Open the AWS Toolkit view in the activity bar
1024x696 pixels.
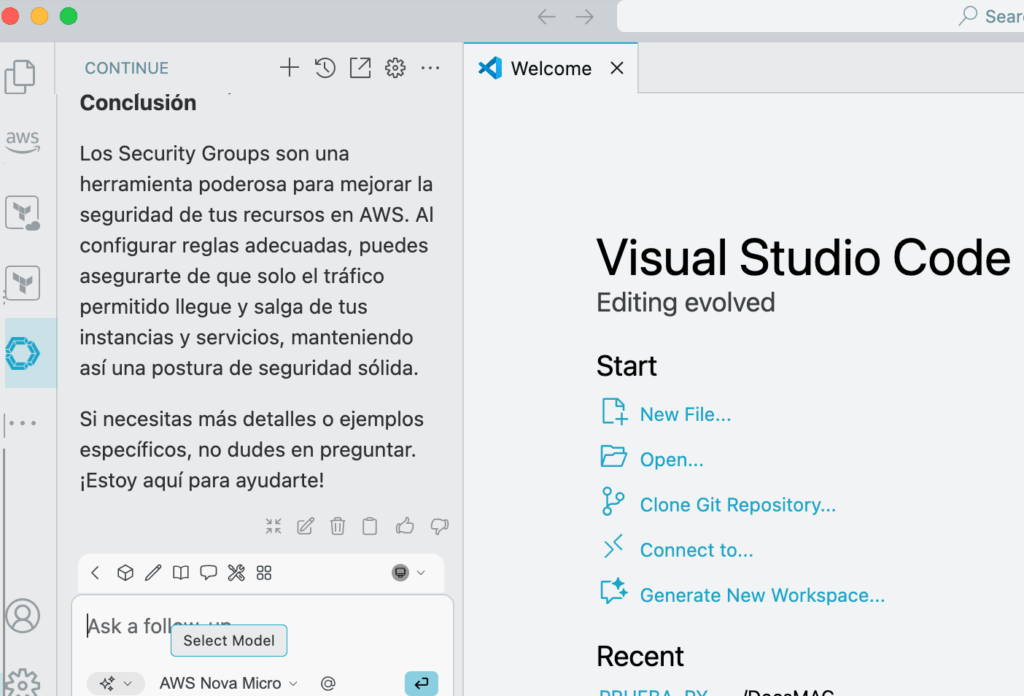click(23, 141)
